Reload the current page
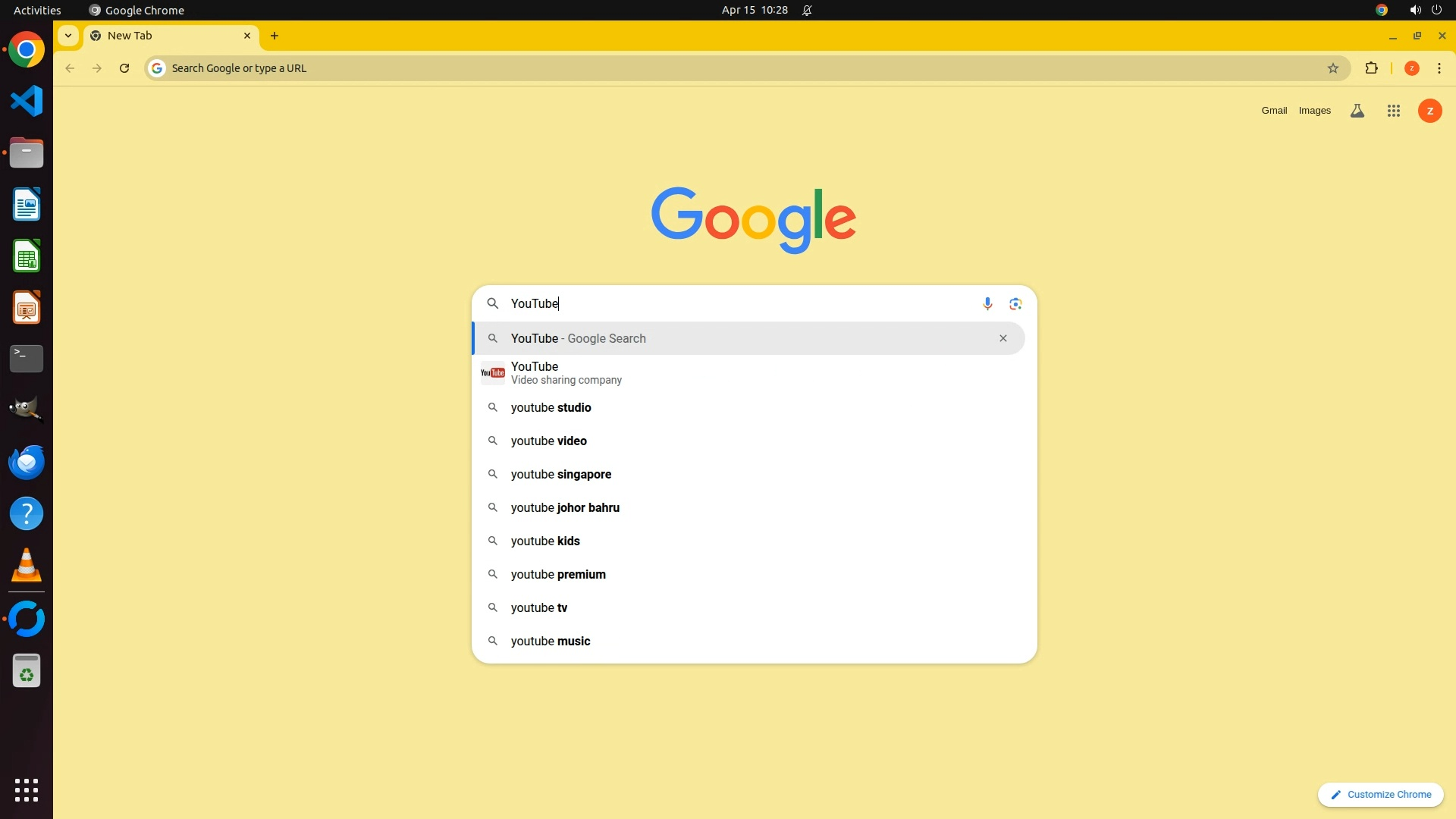The image size is (1456, 819). [x=124, y=68]
